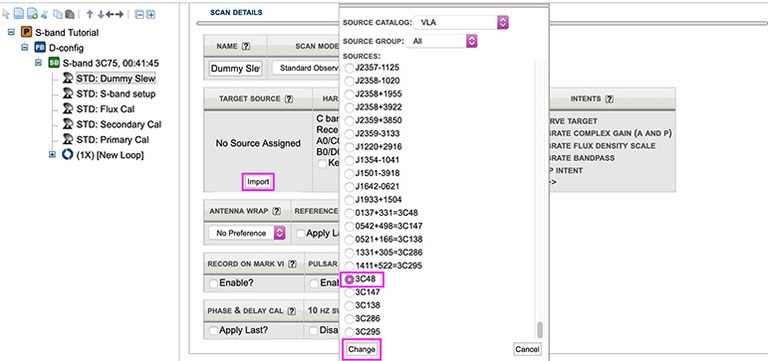Screen dimensions: 768x361
Task: Open the Scan Mode Standard Observing dropdown
Action: coord(306,69)
